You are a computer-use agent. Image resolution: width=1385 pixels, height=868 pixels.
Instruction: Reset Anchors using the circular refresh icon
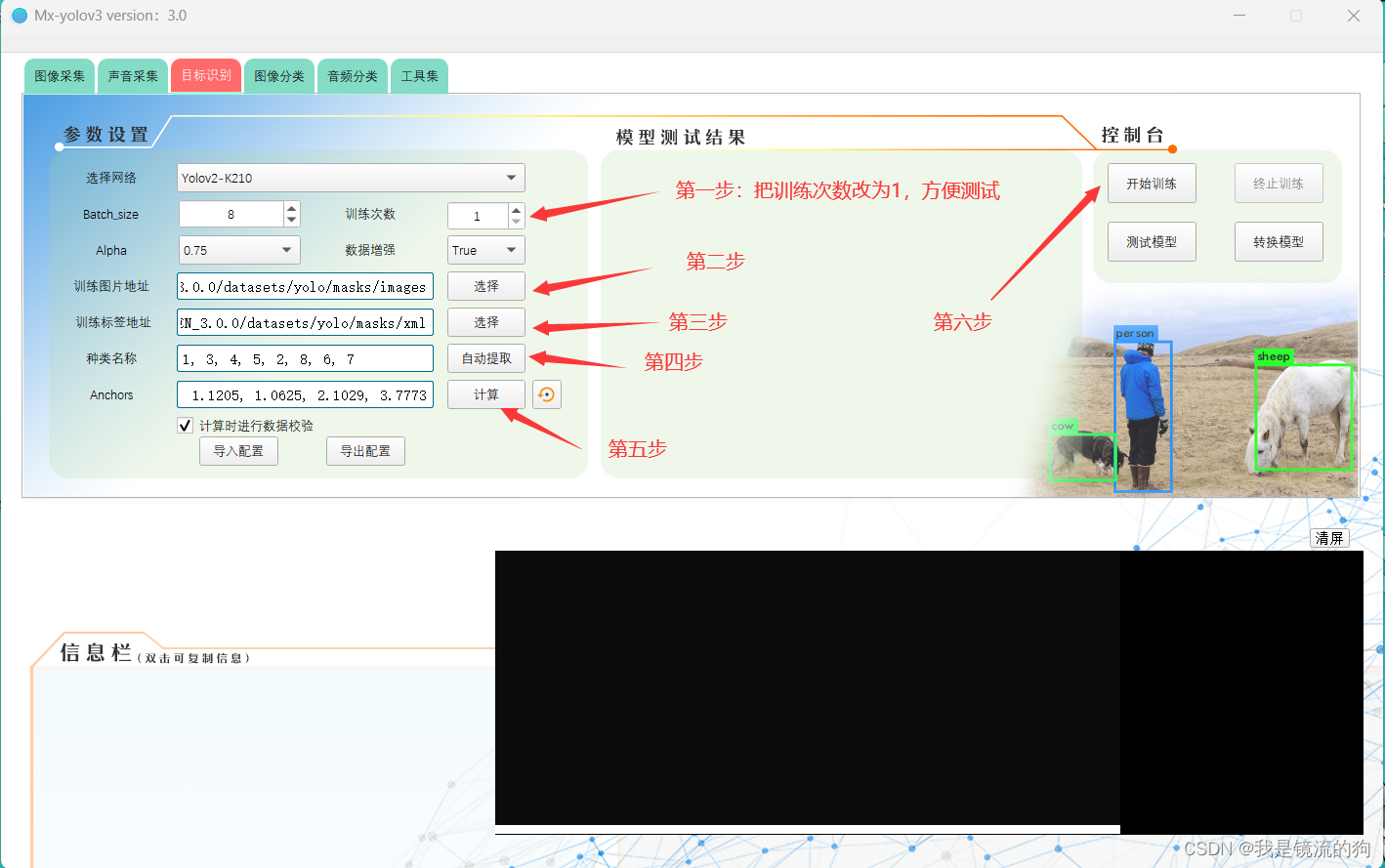pos(547,394)
